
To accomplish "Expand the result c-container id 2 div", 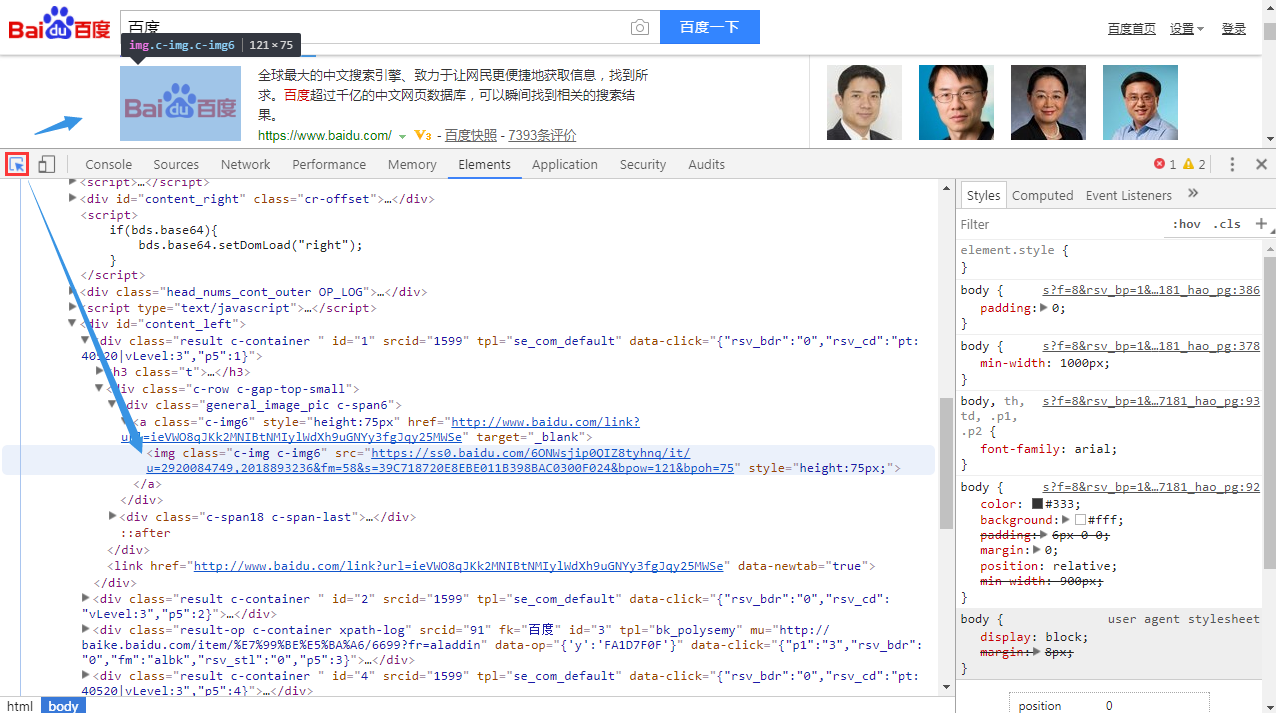I will (x=85, y=599).
